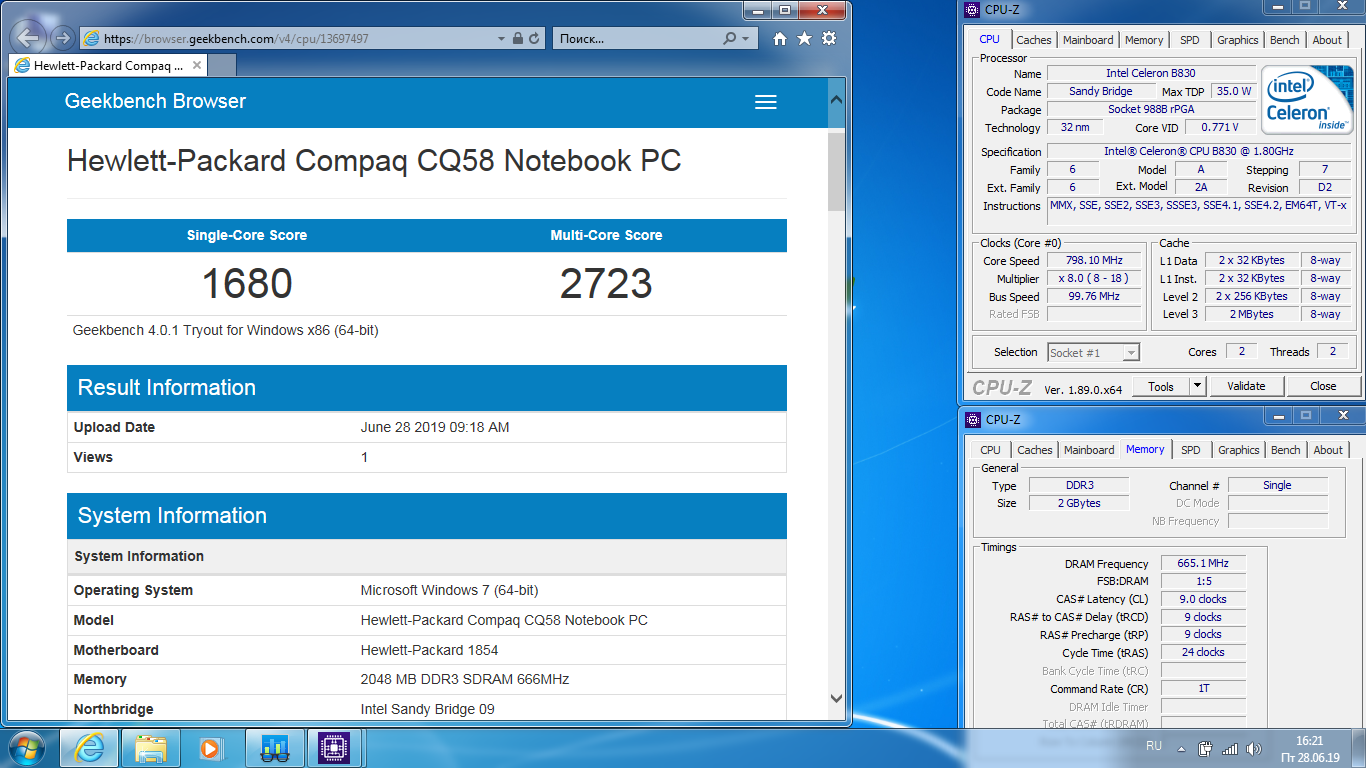Image resolution: width=1366 pixels, height=768 pixels.
Task: Open the Internet Explorer home page
Action: pyautogui.click(x=780, y=38)
